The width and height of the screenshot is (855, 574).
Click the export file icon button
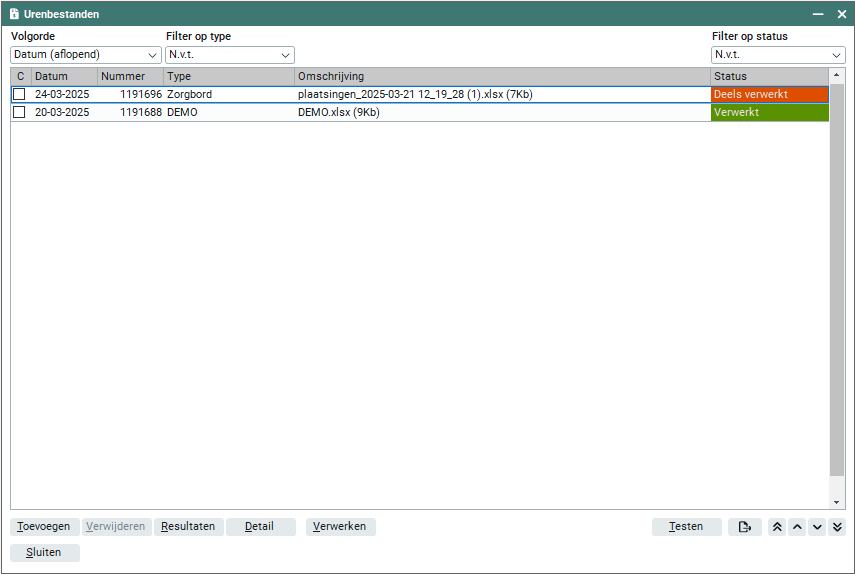point(744,527)
